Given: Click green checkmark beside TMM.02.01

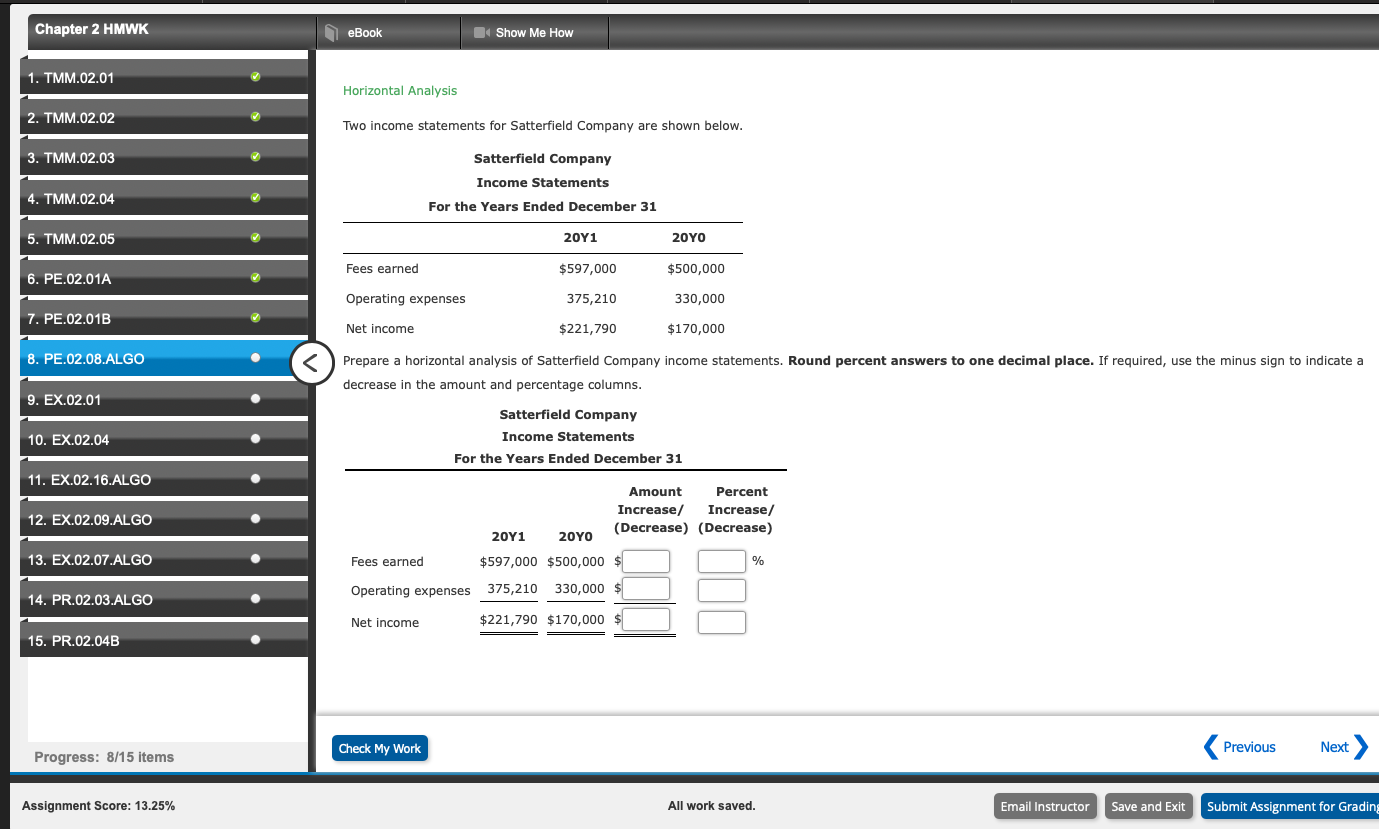Looking at the screenshot, I should [x=256, y=77].
